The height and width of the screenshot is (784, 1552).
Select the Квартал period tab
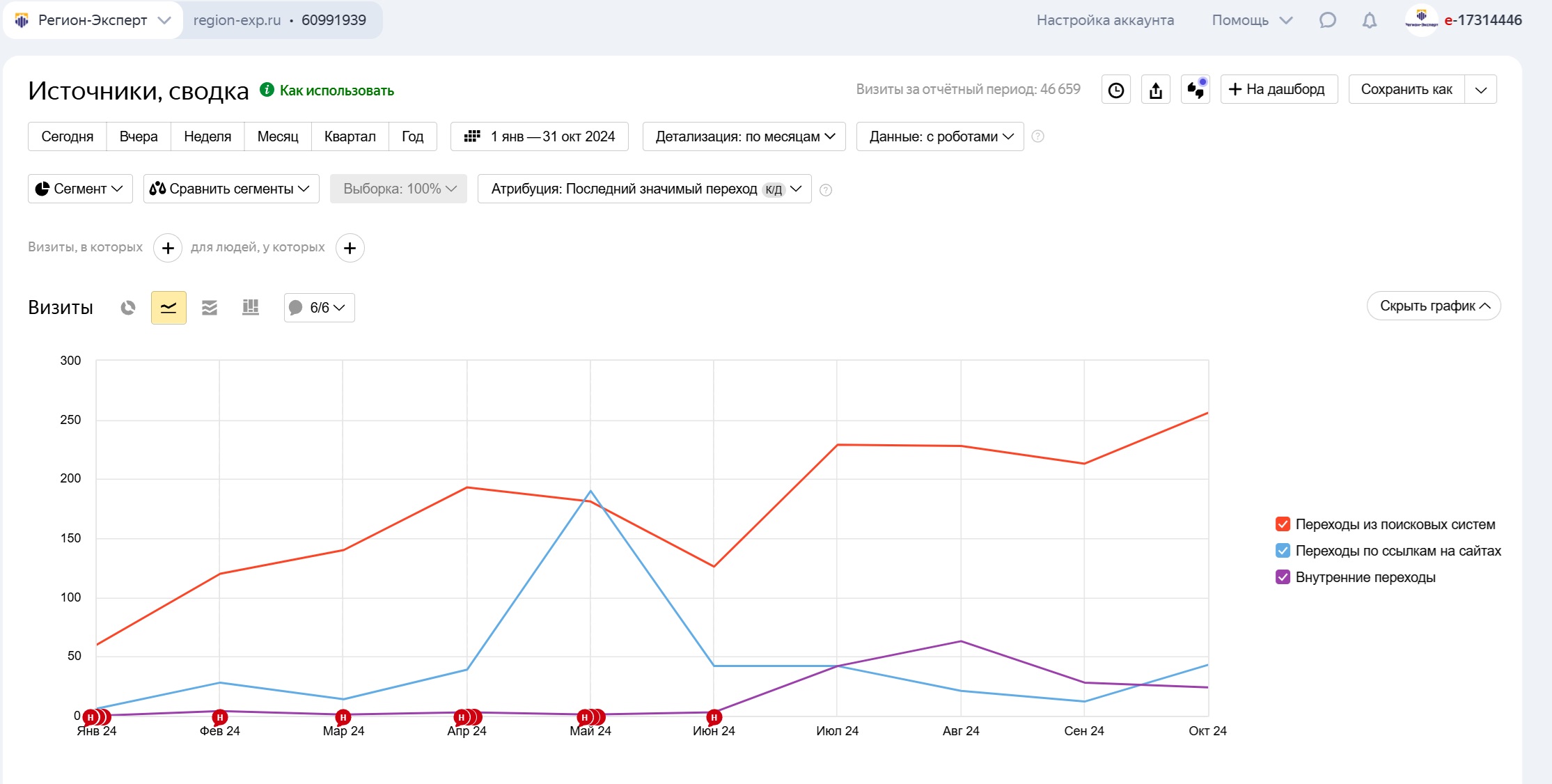click(x=350, y=136)
